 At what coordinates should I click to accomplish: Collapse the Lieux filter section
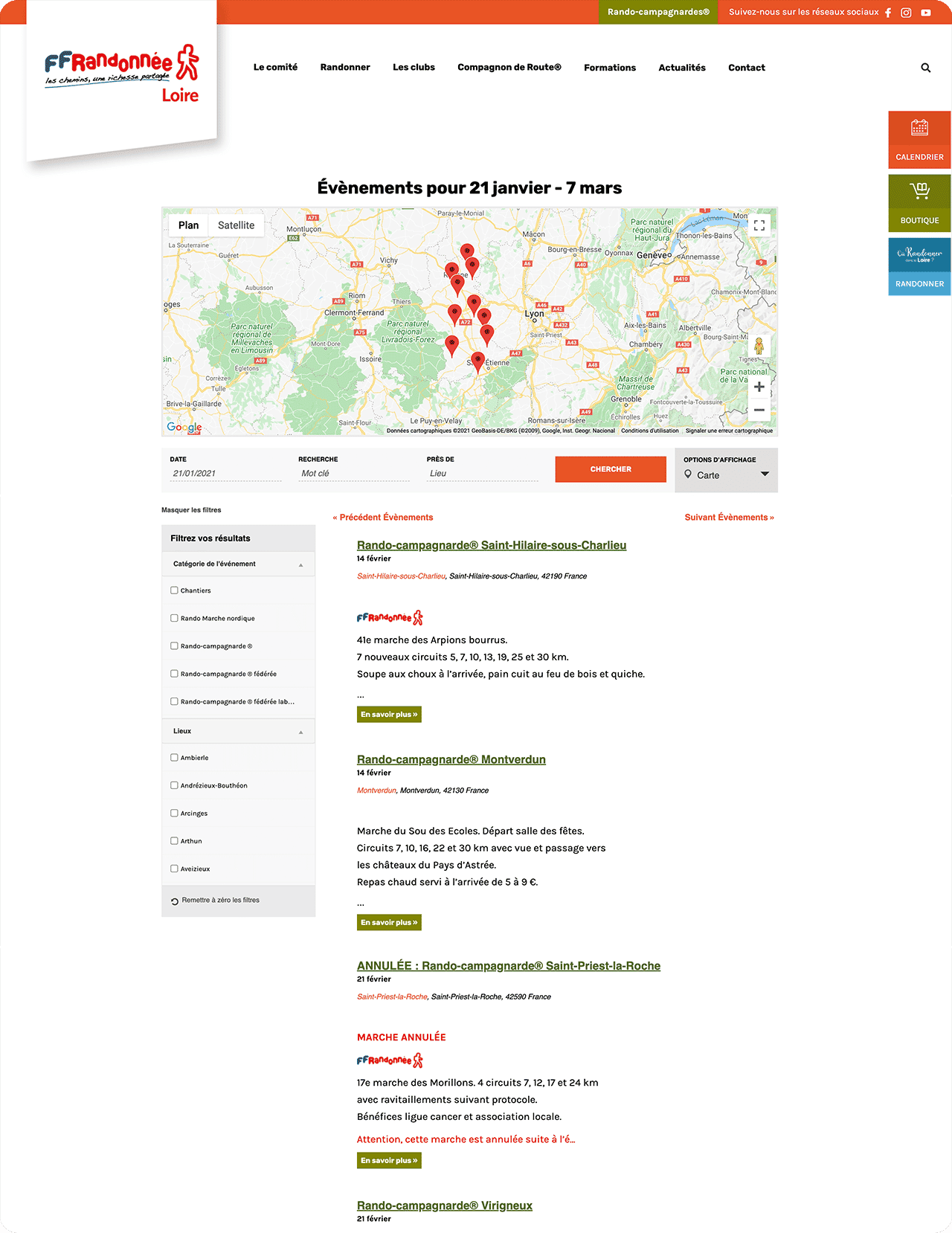300,732
